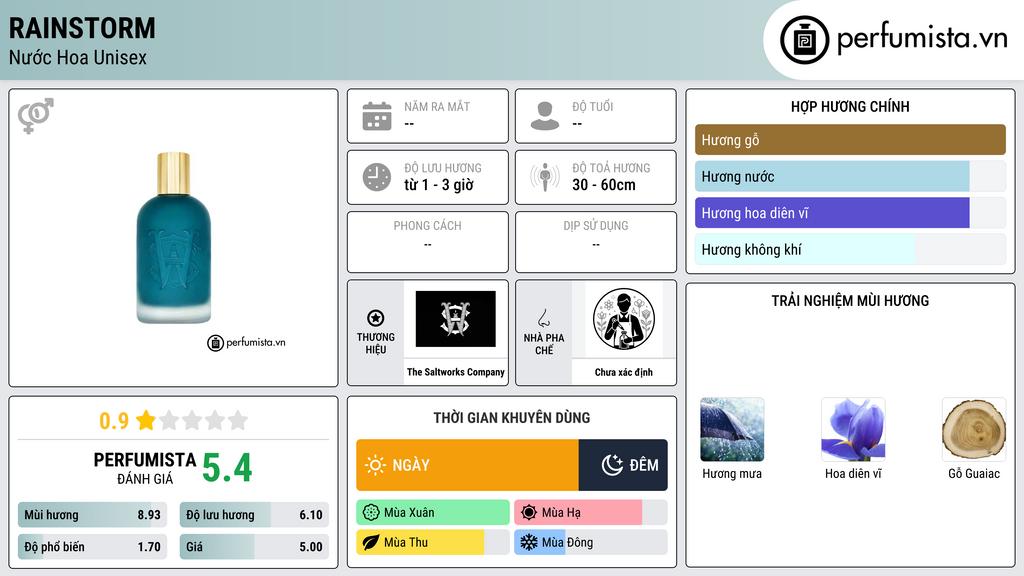Click the Năm Ra Mắt label
1024x576 pixels.
coord(437,106)
